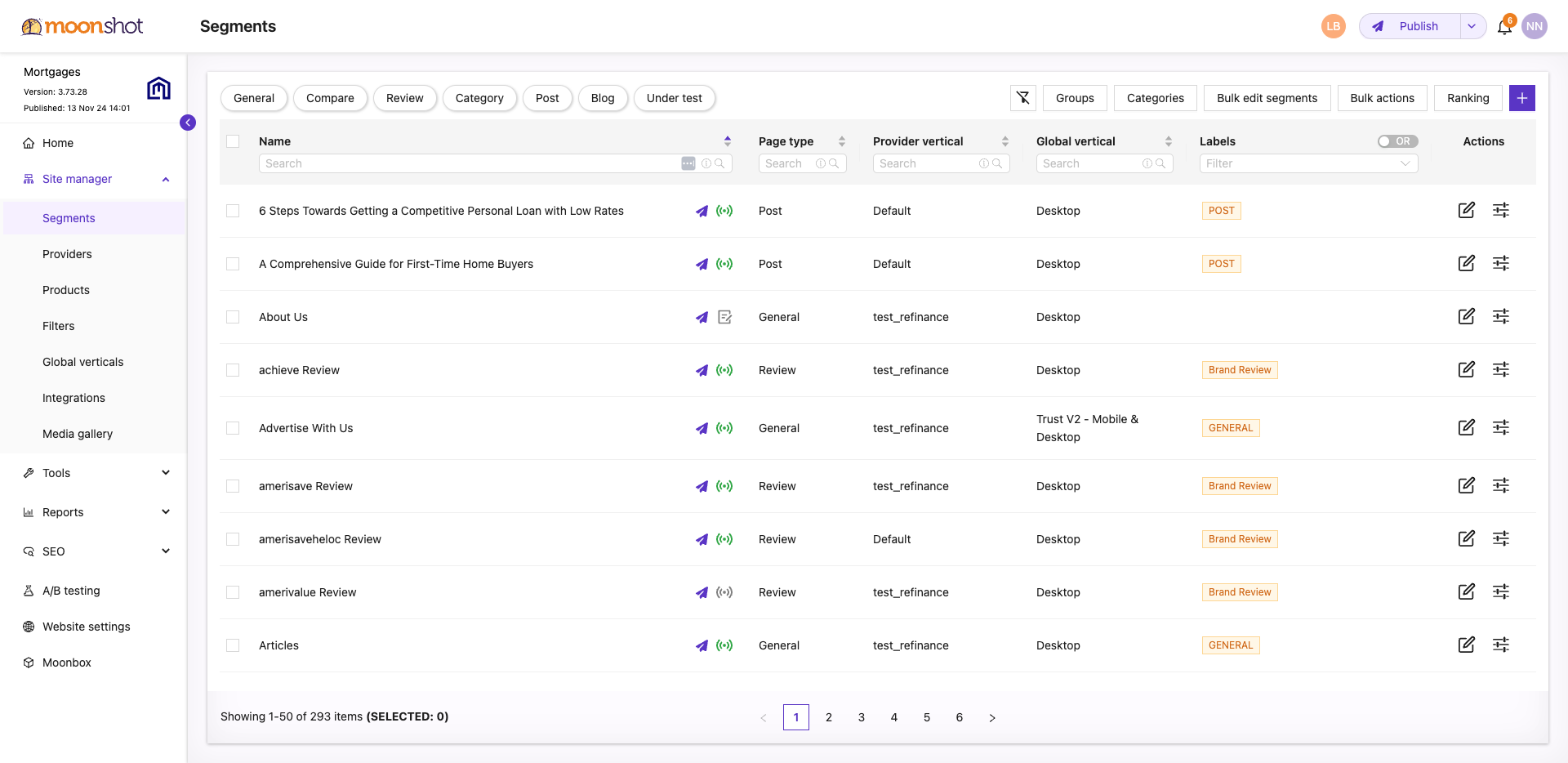The height and width of the screenshot is (763, 1568).
Task: Select the General filter tab
Action: point(254,98)
